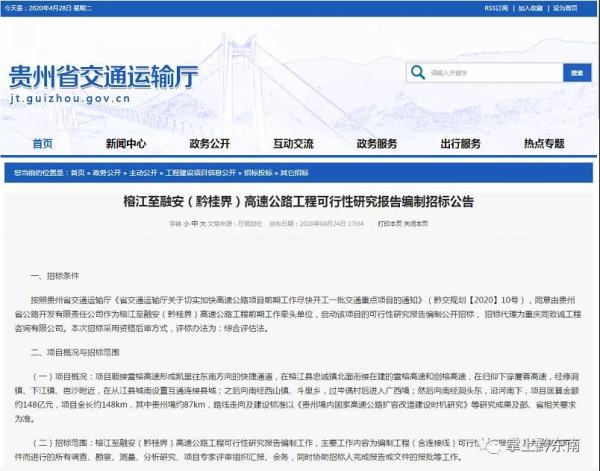The image size is (600, 471).
Task: Open the 政务服务 navigation tab
Action: click(378, 143)
